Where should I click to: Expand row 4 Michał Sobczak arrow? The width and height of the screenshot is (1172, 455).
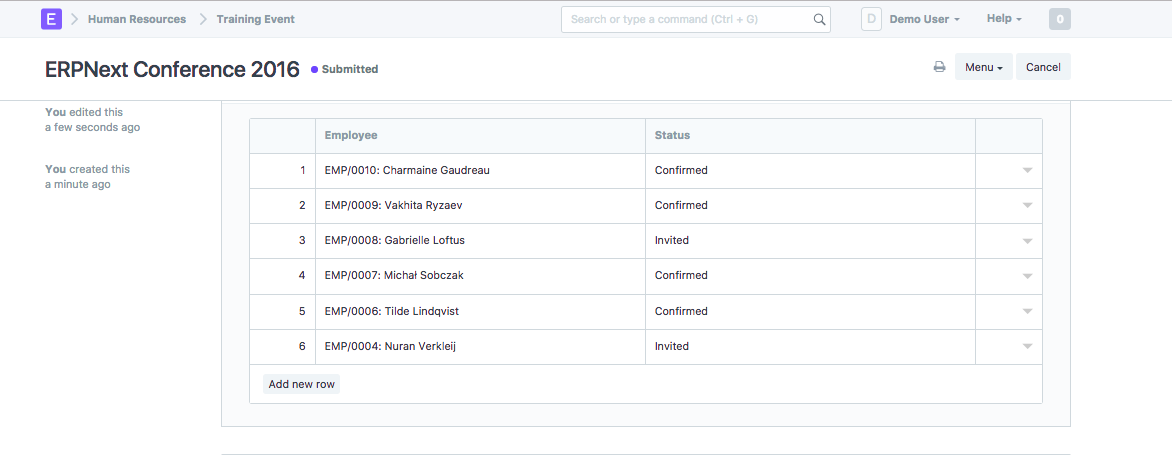(x=1027, y=276)
